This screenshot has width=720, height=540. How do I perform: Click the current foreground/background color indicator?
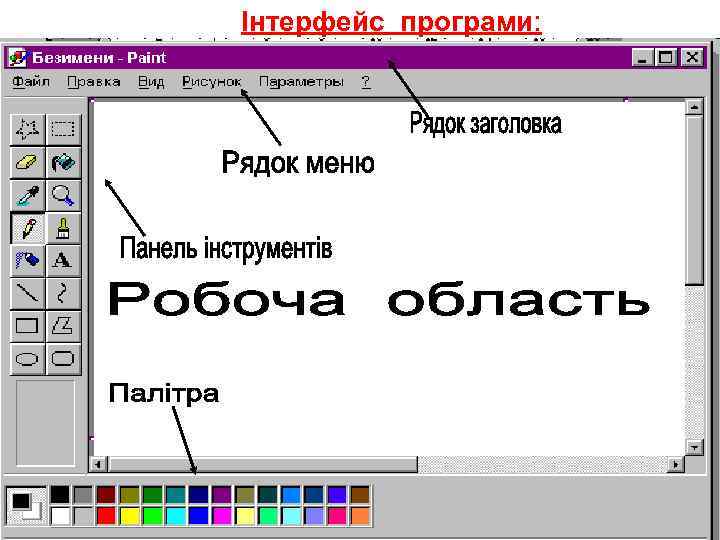point(26,505)
